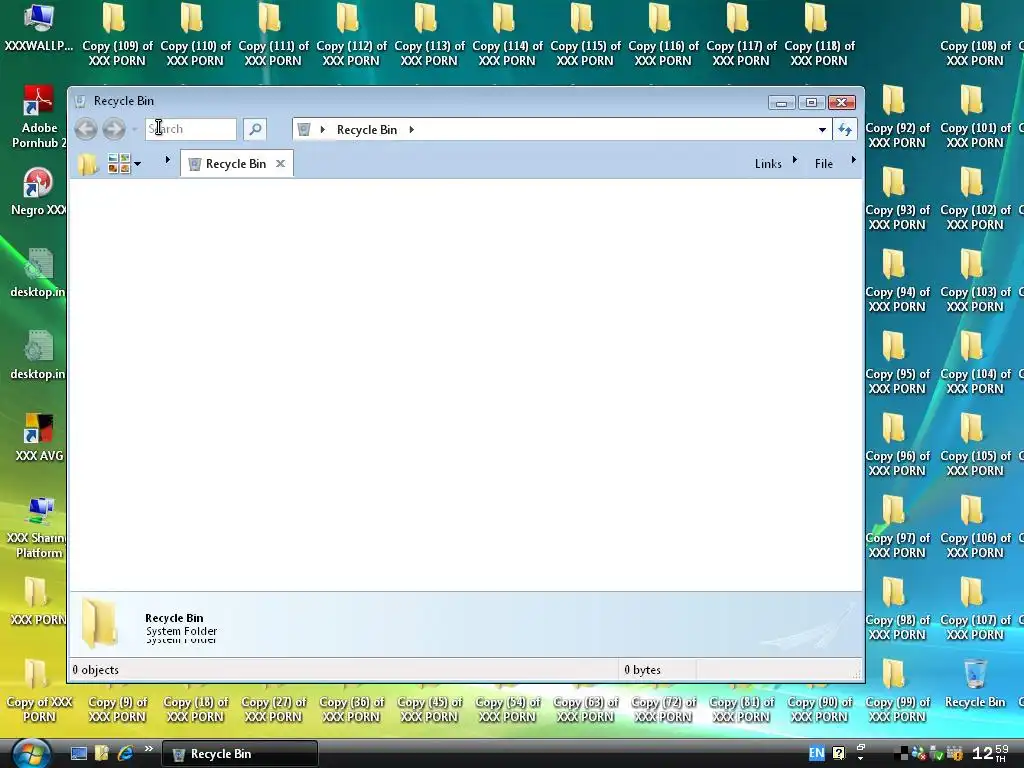1024x768 pixels.
Task: Select the Copy (99) folder on desktop
Action: point(897,692)
